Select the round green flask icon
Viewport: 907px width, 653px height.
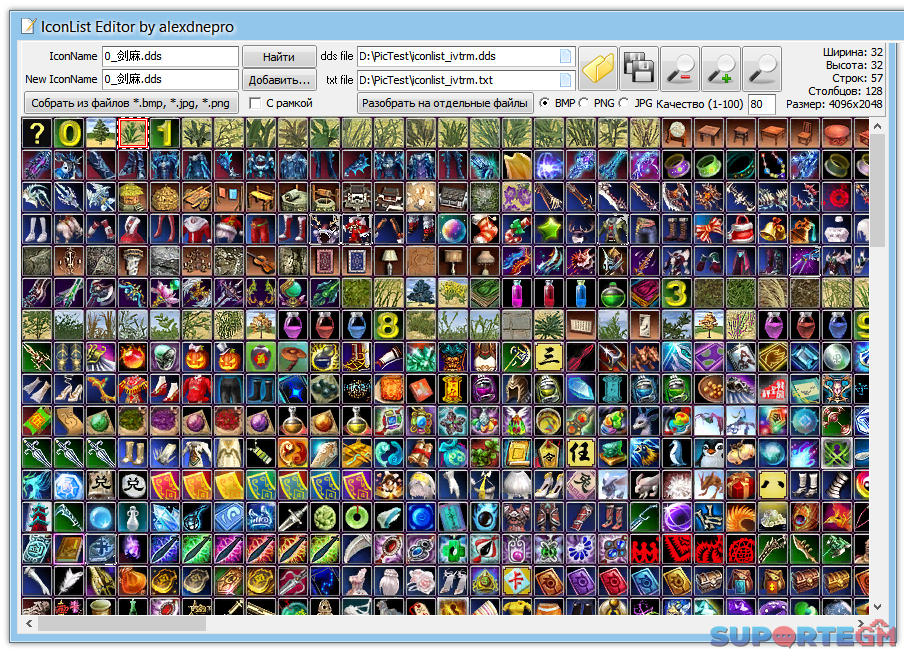tap(611, 293)
